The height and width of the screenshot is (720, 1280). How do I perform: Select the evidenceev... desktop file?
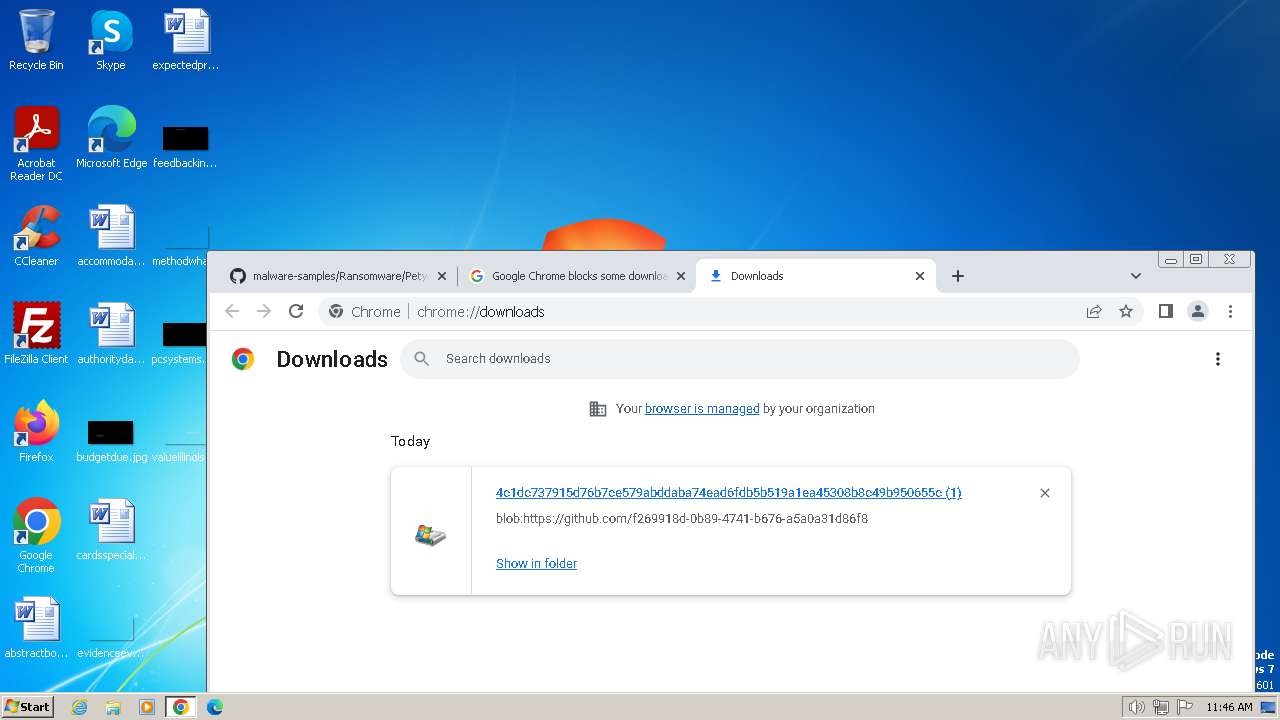click(111, 637)
